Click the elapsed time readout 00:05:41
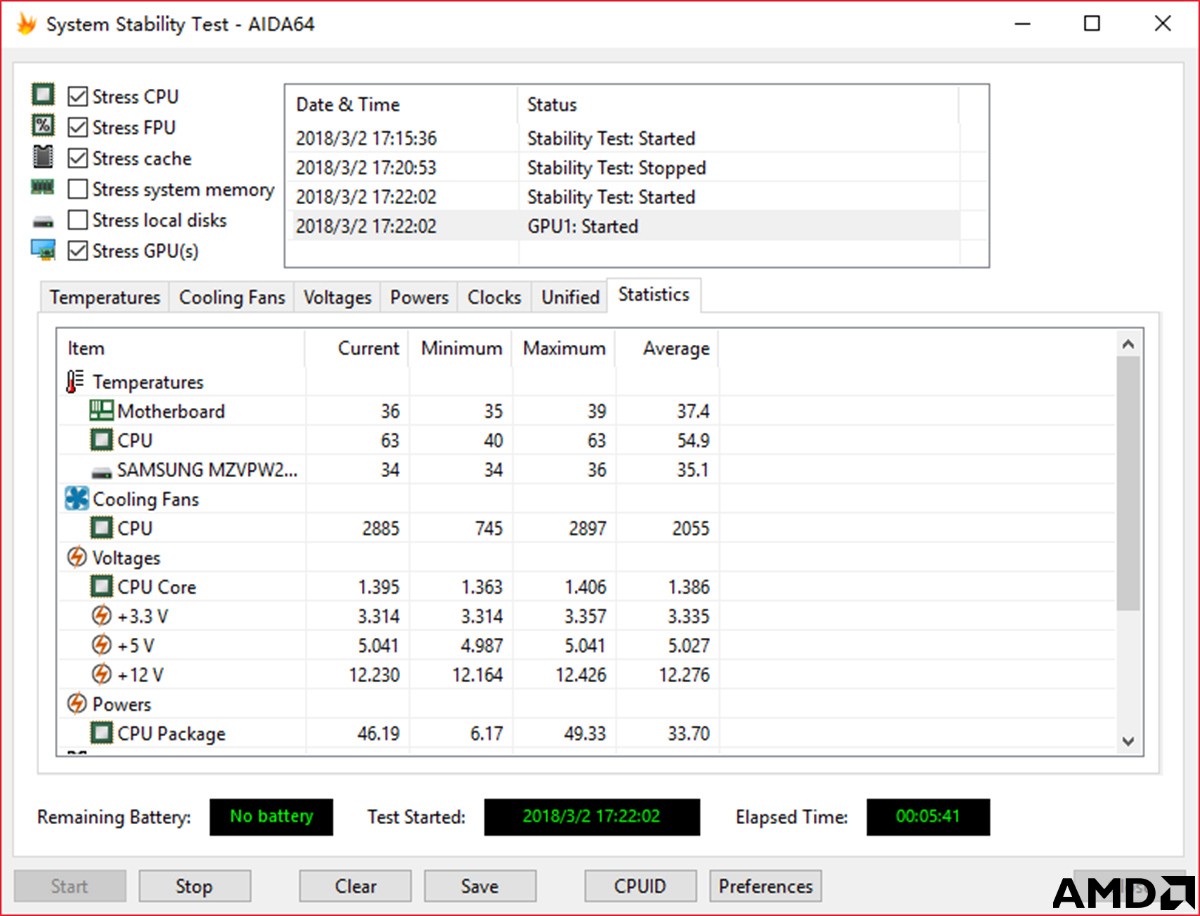Screen dimensions: 1200x916 pyautogui.click(x=928, y=816)
